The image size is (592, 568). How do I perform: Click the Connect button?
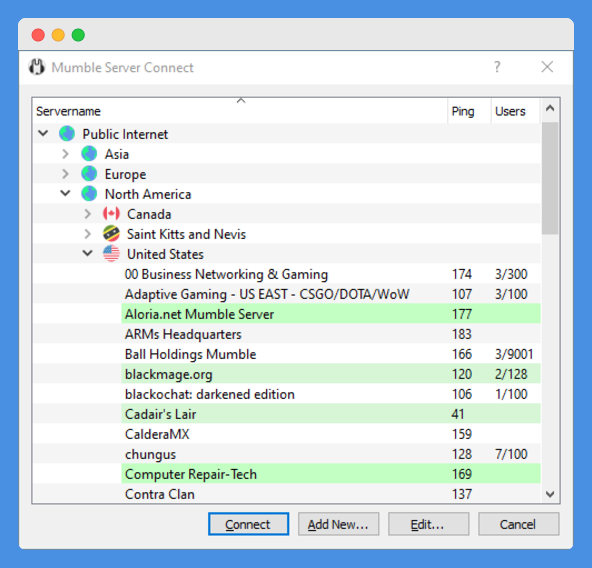pyautogui.click(x=248, y=524)
